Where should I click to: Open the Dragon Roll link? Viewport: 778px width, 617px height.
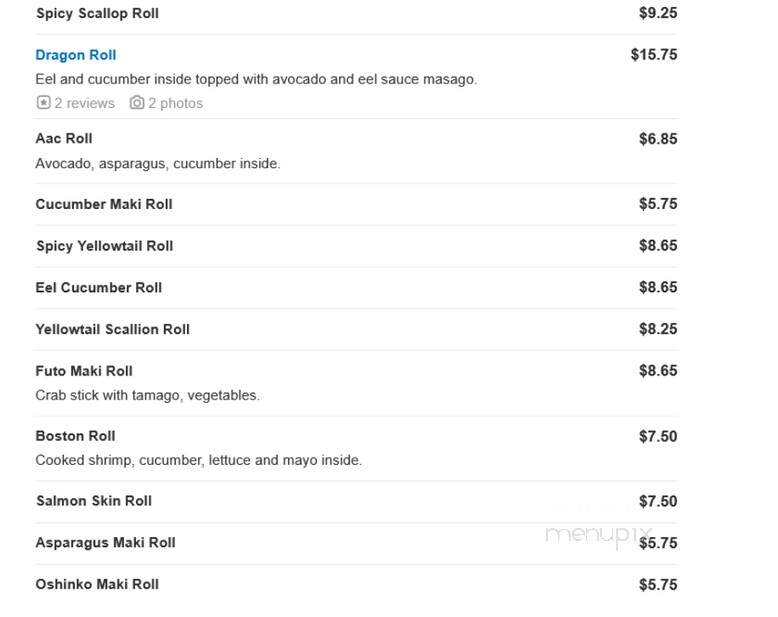[x=75, y=55]
